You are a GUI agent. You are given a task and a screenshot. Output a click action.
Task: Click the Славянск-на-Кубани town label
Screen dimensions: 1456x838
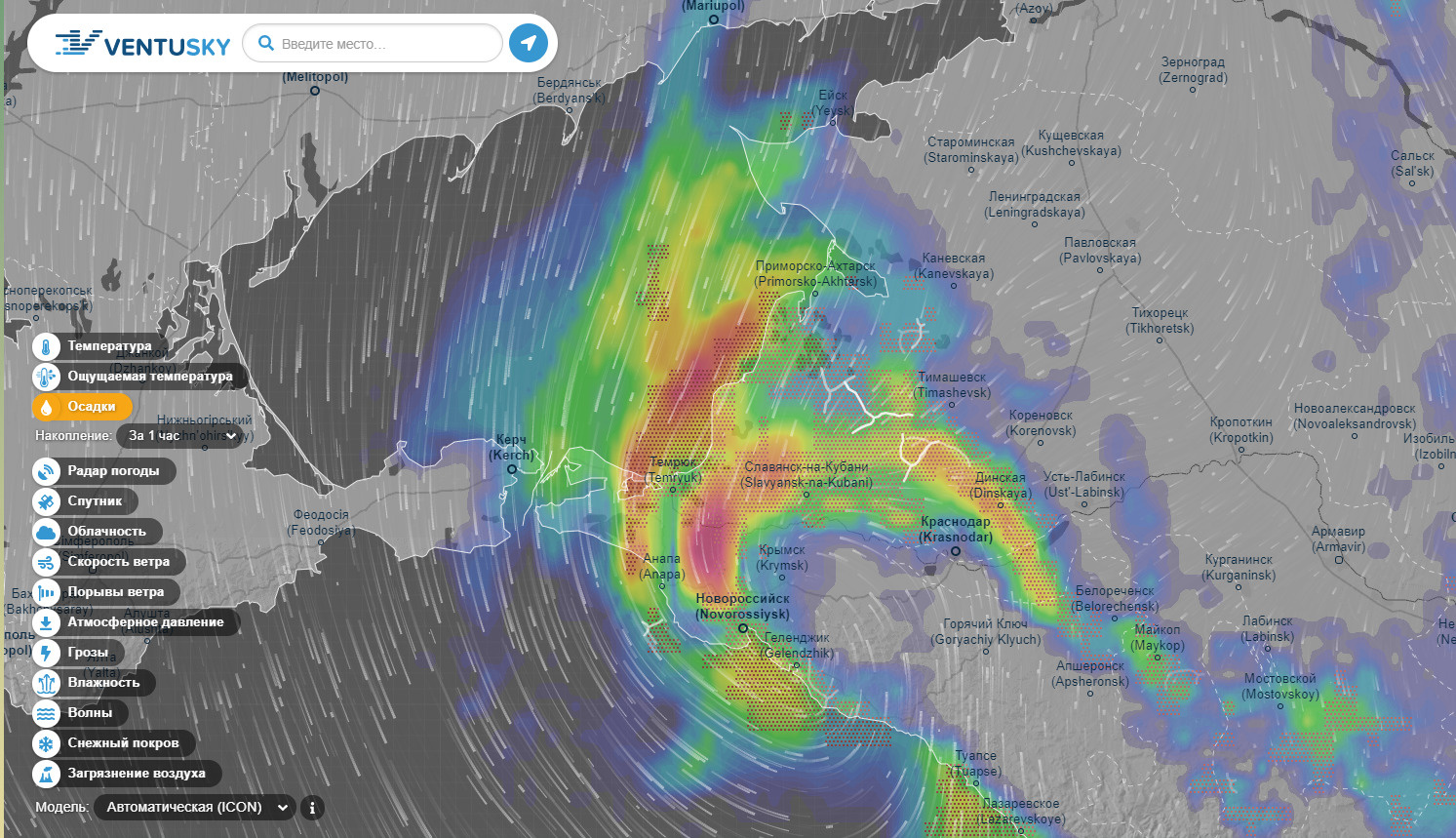pos(807,474)
